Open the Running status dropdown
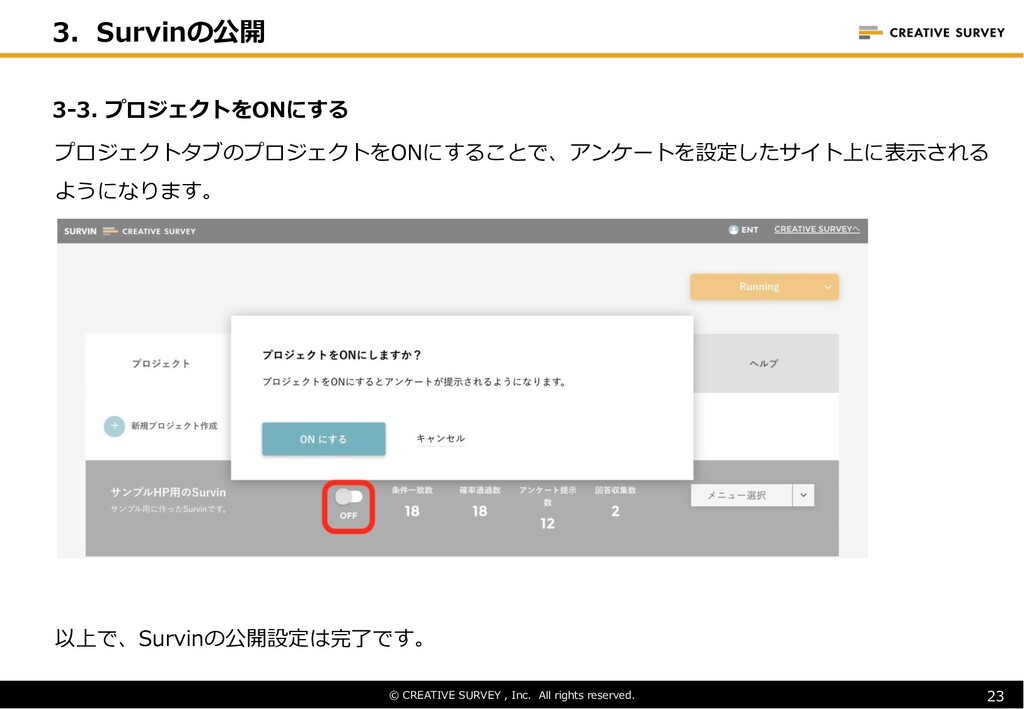 [764, 287]
